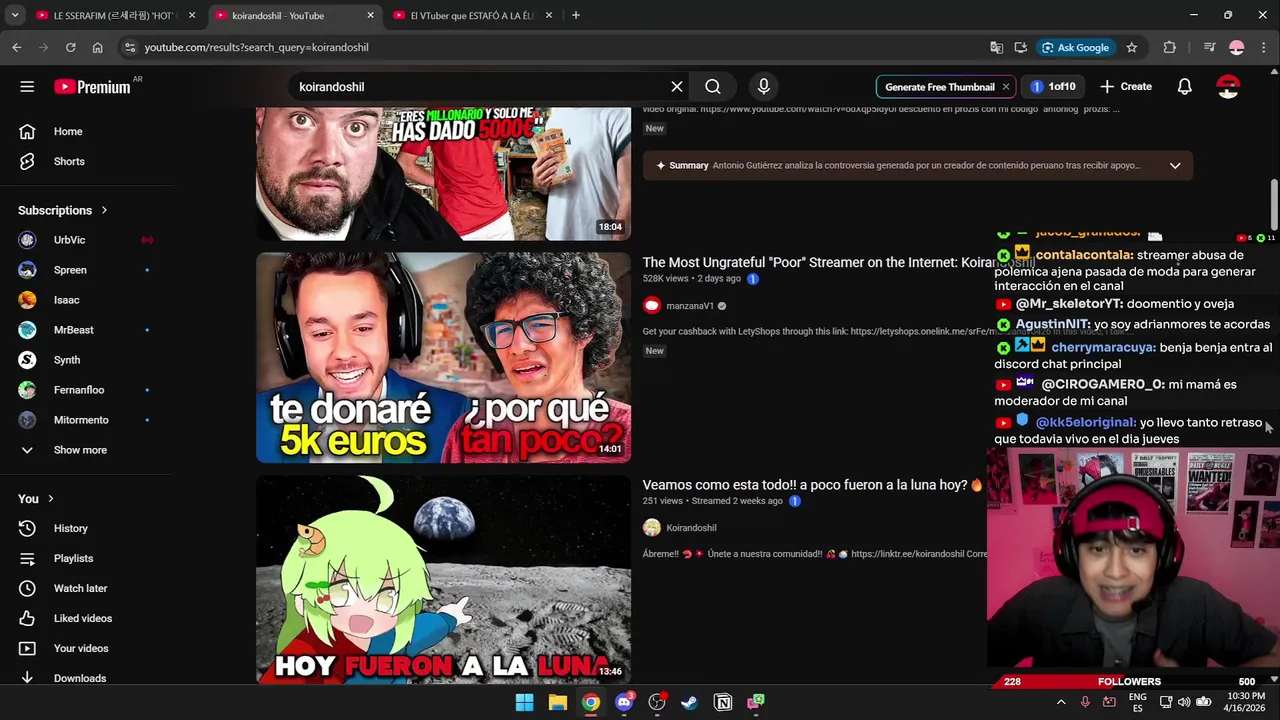Open the Koirandoshil channel link
The image size is (1280, 720).
tap(691, 528)
